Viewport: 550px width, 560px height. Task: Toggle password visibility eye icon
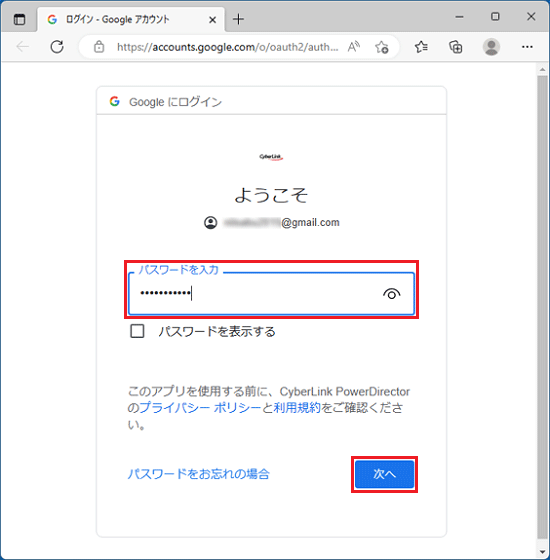tap(391, 294)
